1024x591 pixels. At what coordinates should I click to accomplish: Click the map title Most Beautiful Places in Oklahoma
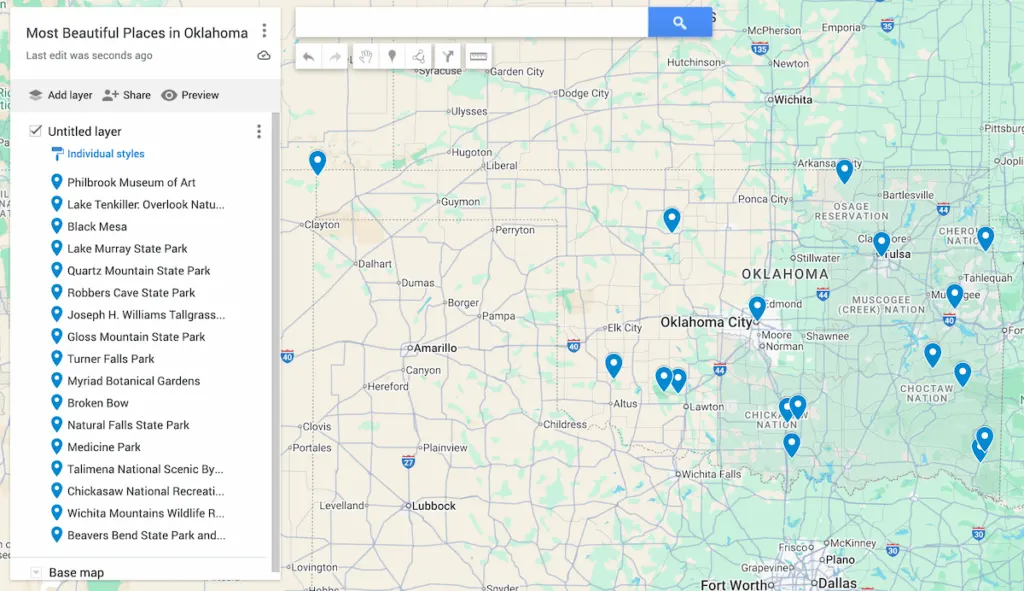[137, 33]
